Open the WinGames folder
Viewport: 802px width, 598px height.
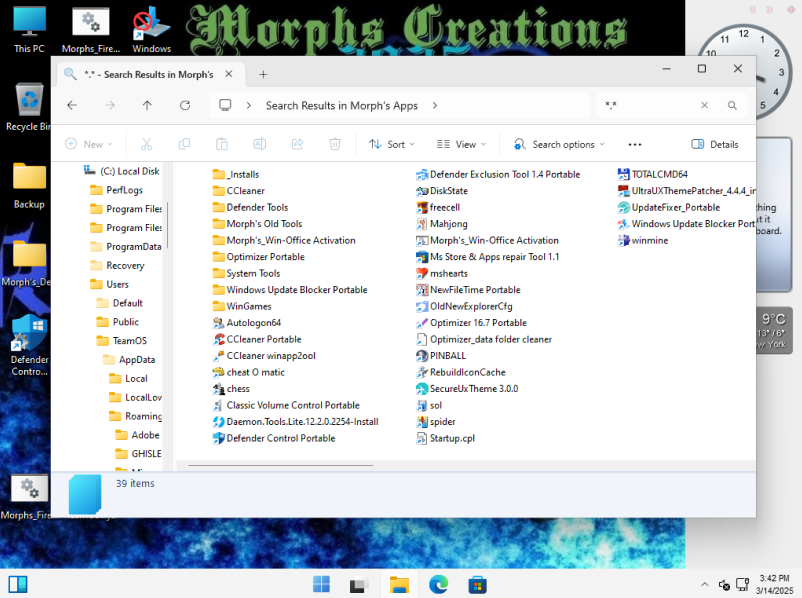(x=242, y=306)
